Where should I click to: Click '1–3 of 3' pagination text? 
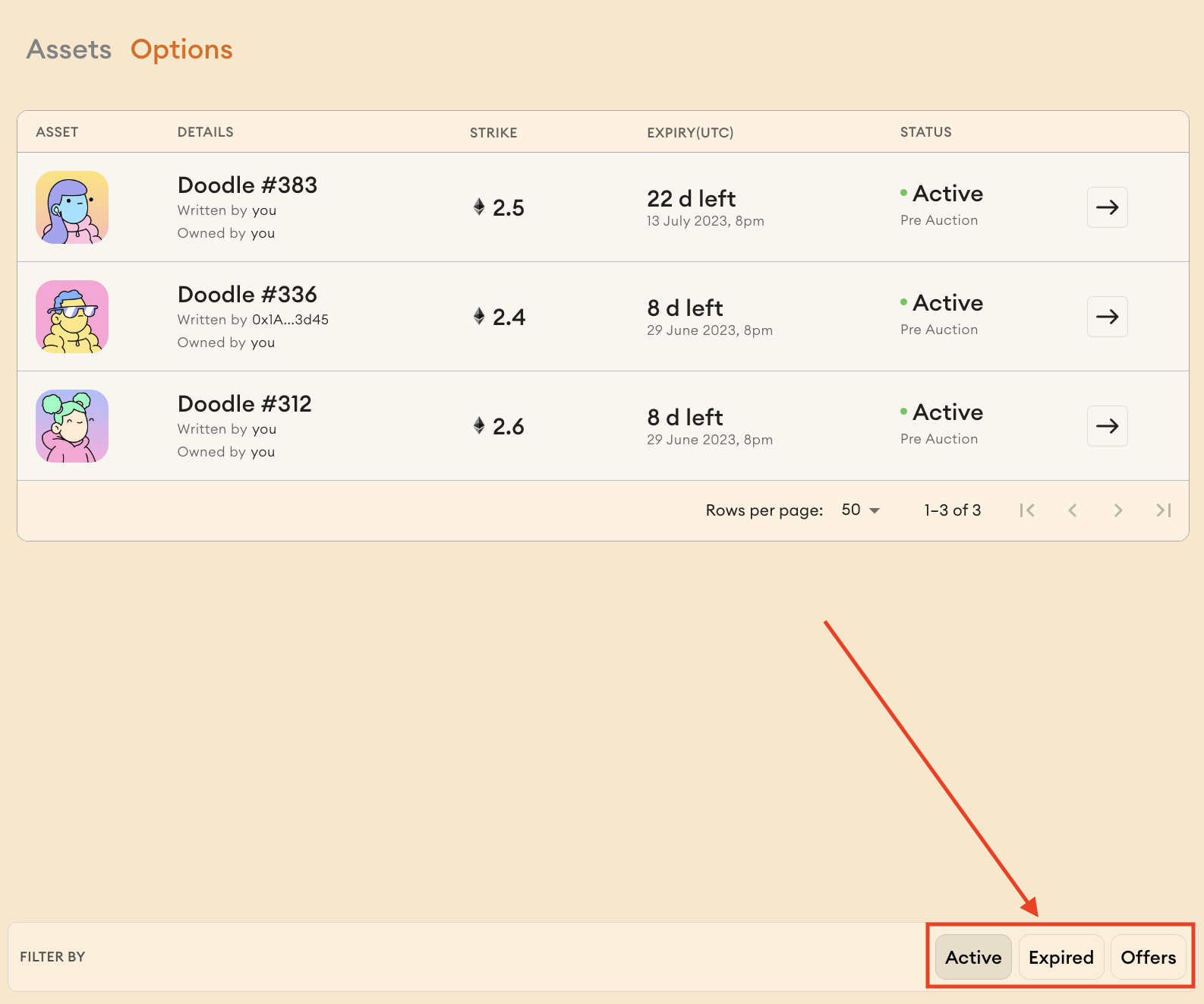click(953, 510)
